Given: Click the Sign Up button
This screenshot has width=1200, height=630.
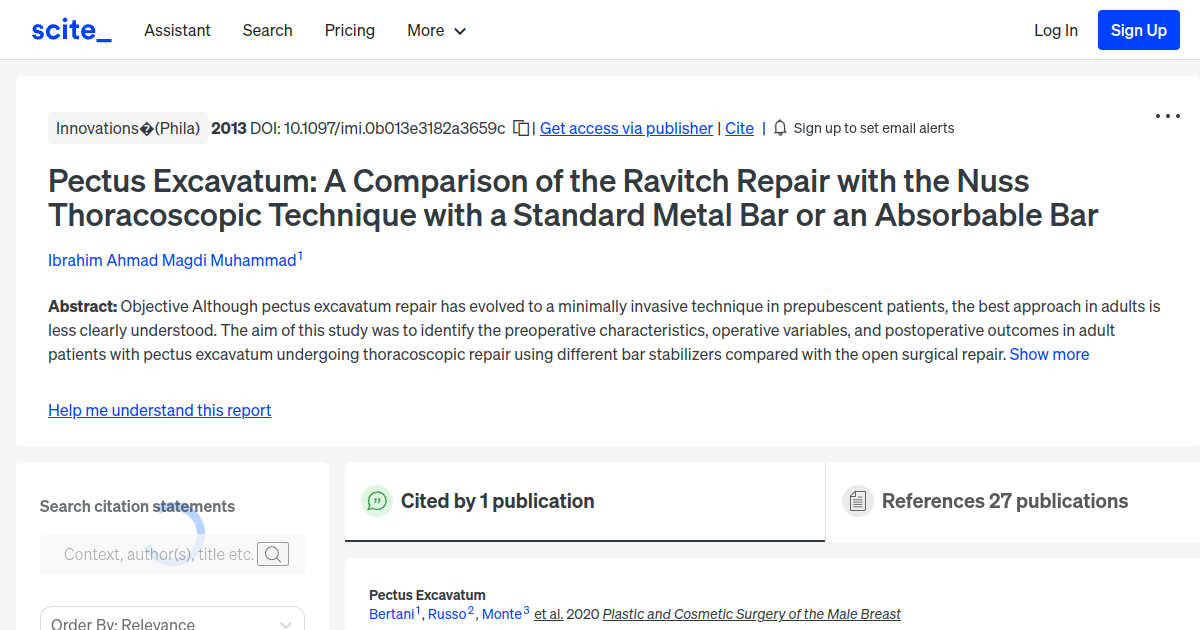Looking at the screenshot, I should click(1138, 30).
